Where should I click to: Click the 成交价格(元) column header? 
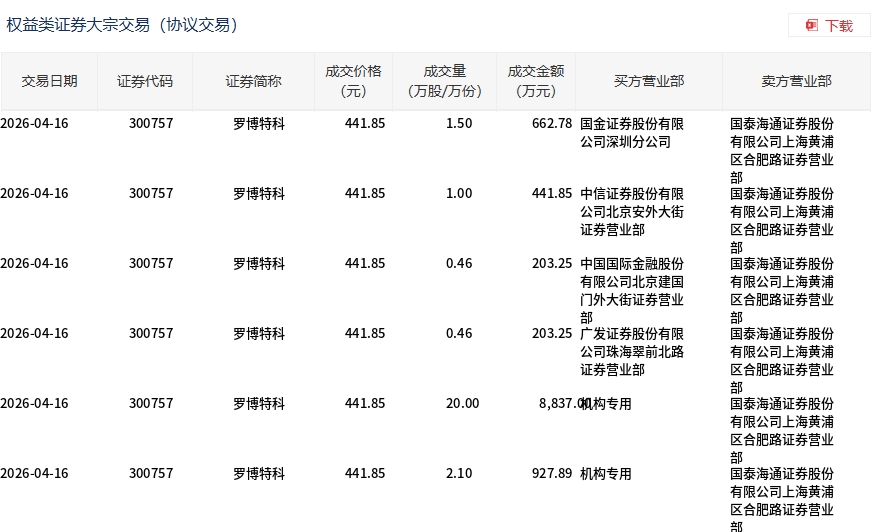click(353, 81)
